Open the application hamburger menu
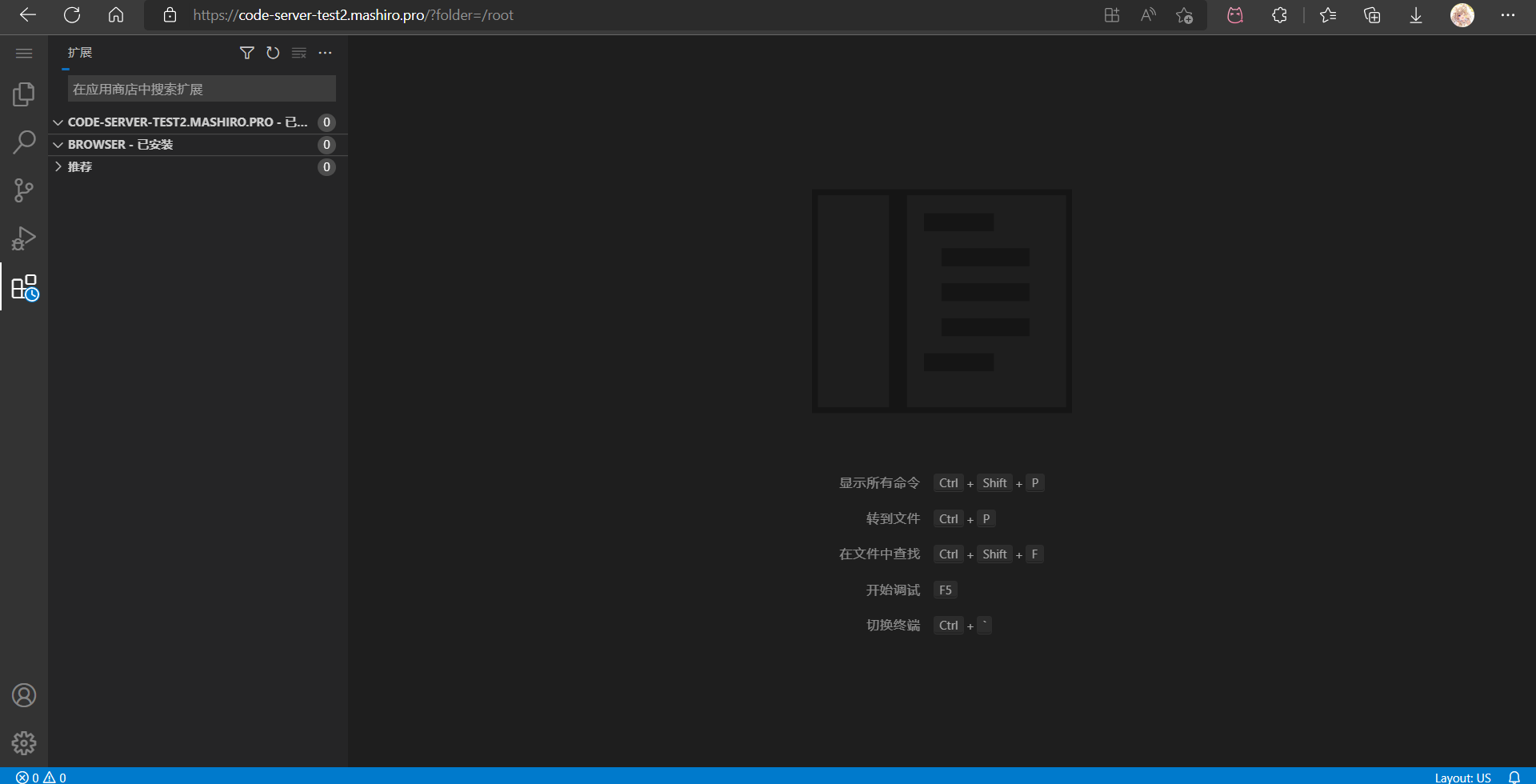 (24, 53)
